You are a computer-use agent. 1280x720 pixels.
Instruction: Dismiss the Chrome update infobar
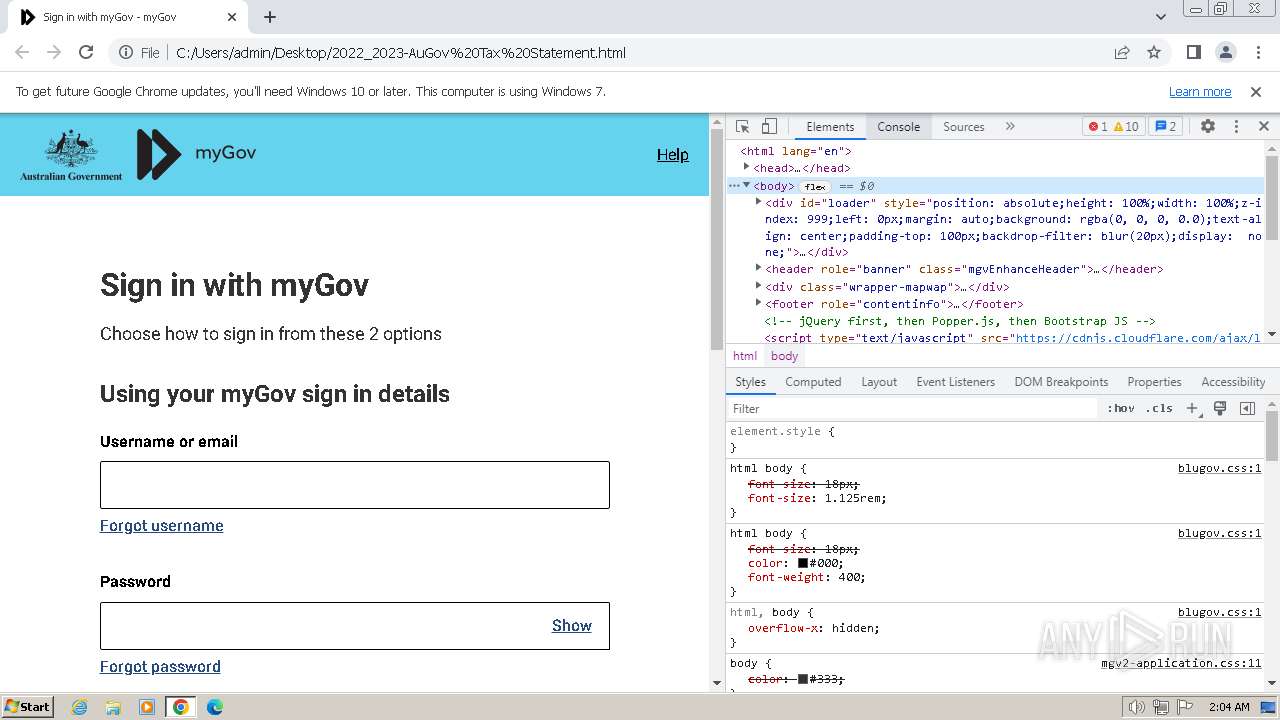click(x=1256, y=92)
